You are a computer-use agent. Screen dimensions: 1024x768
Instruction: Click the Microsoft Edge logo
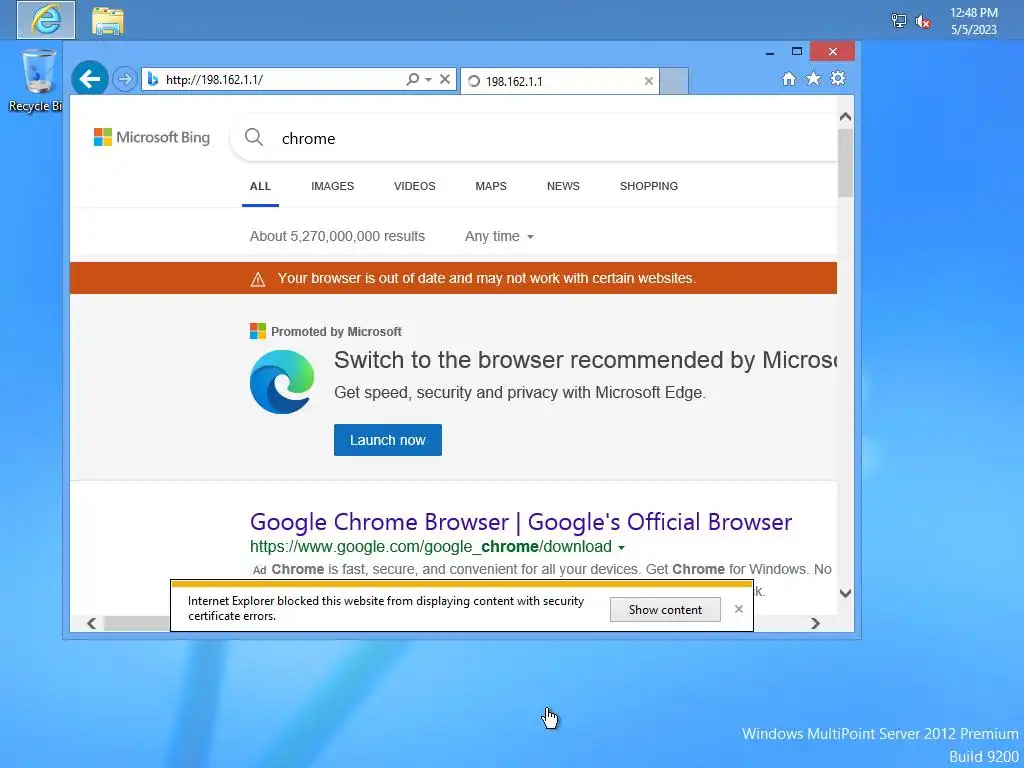[x=282, y=382]
